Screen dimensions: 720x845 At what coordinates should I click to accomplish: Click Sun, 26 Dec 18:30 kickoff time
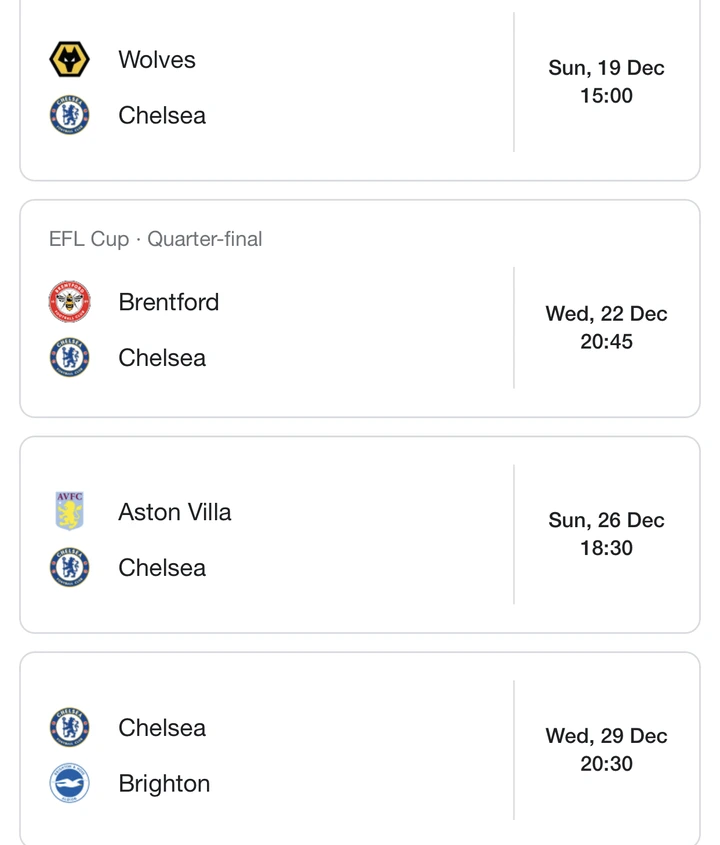(606, 534)
